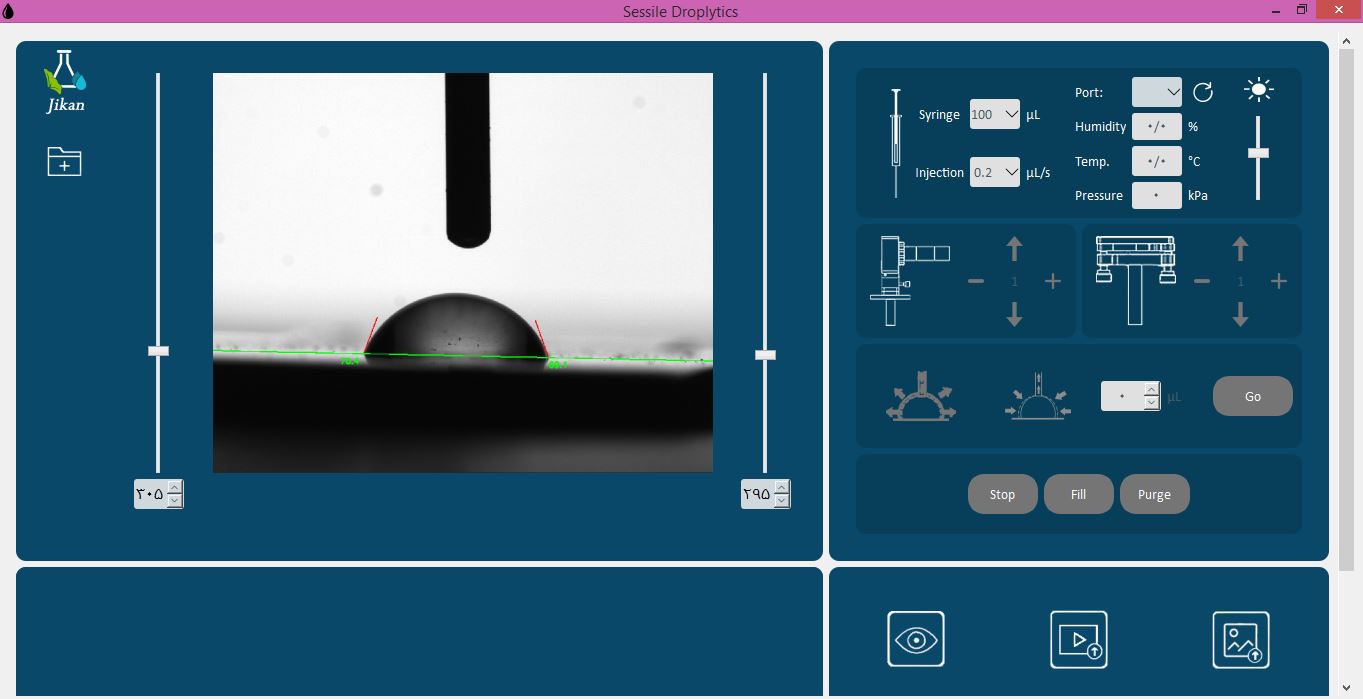Open the live view eye icon
Viewport: 1363px width, 699px height.
tap(915, 639)
